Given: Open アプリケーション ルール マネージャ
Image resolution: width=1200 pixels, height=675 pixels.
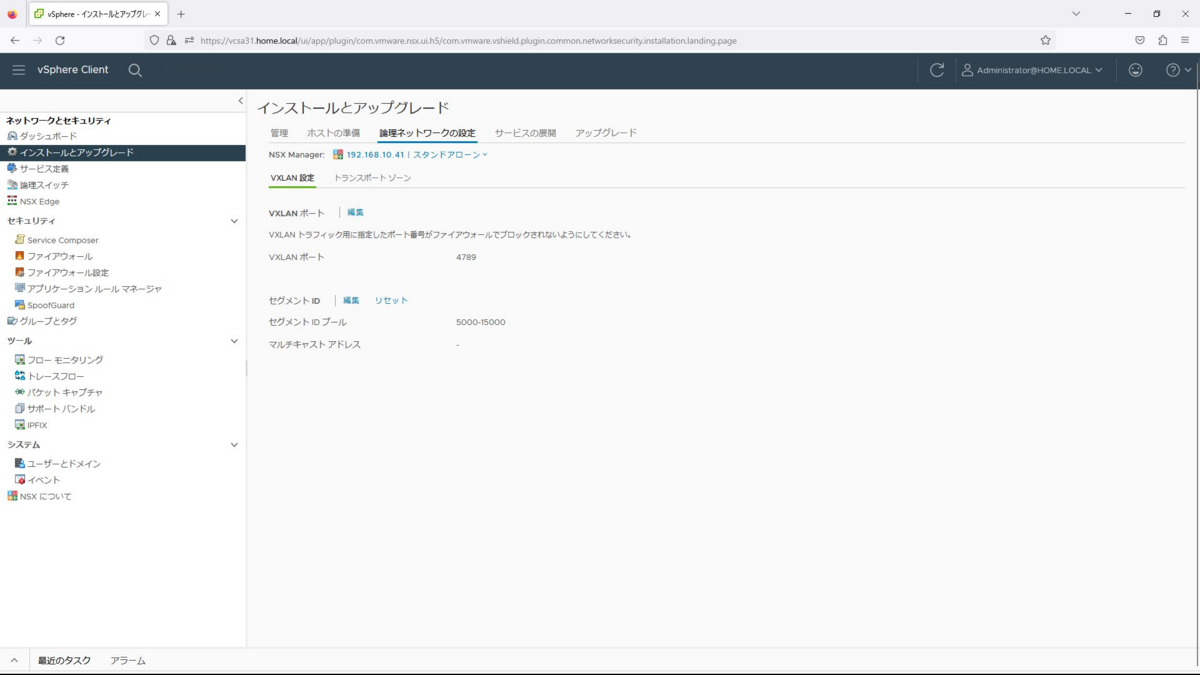Looking at the screenshot, I should tap(93, 289).
